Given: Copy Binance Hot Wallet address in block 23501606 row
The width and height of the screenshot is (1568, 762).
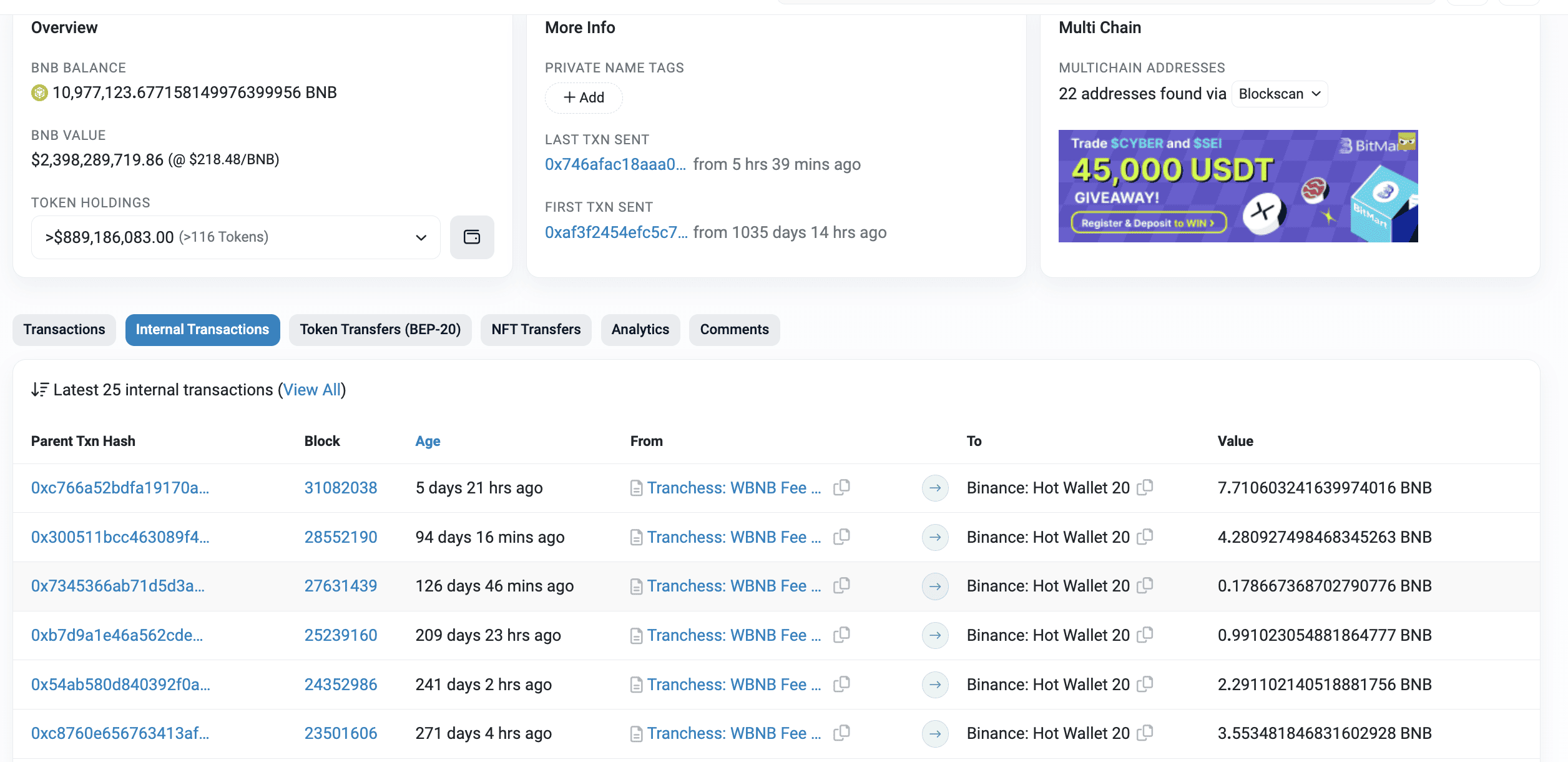Looking at the screenshot, I should 1145,733.
